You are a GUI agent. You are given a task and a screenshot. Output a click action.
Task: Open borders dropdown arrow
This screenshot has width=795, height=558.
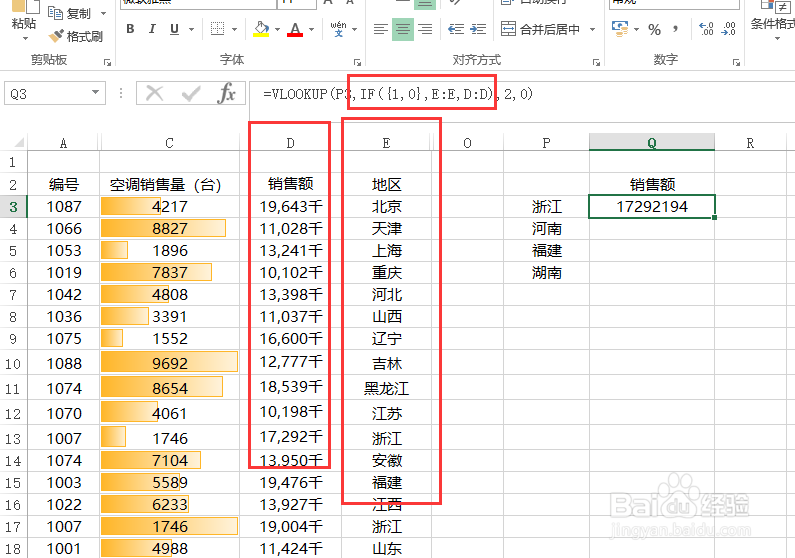tap(234, 29)
